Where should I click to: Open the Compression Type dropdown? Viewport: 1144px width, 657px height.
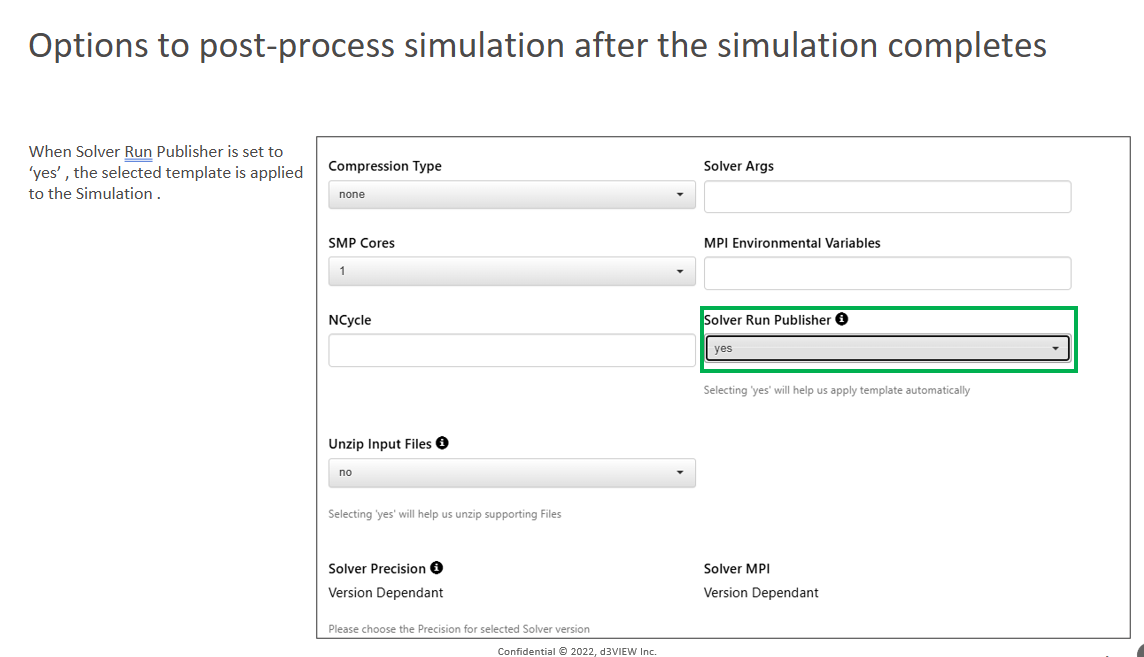pos(511,194)
